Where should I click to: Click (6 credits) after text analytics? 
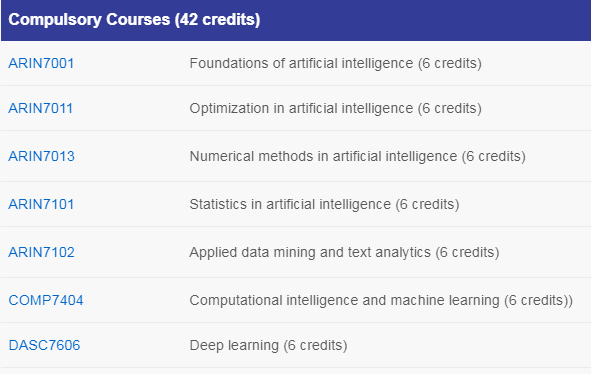click(467, 252)
